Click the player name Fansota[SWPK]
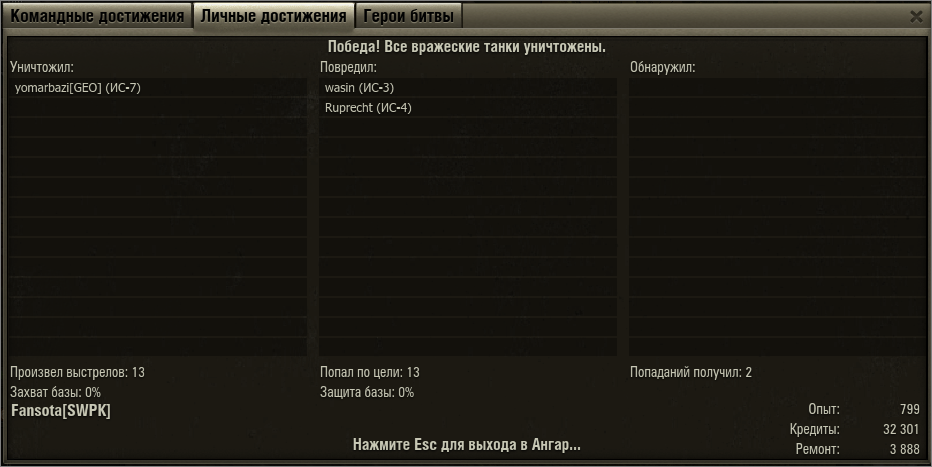The height and width of the screenshot is (467, 932). pos(61,411)
